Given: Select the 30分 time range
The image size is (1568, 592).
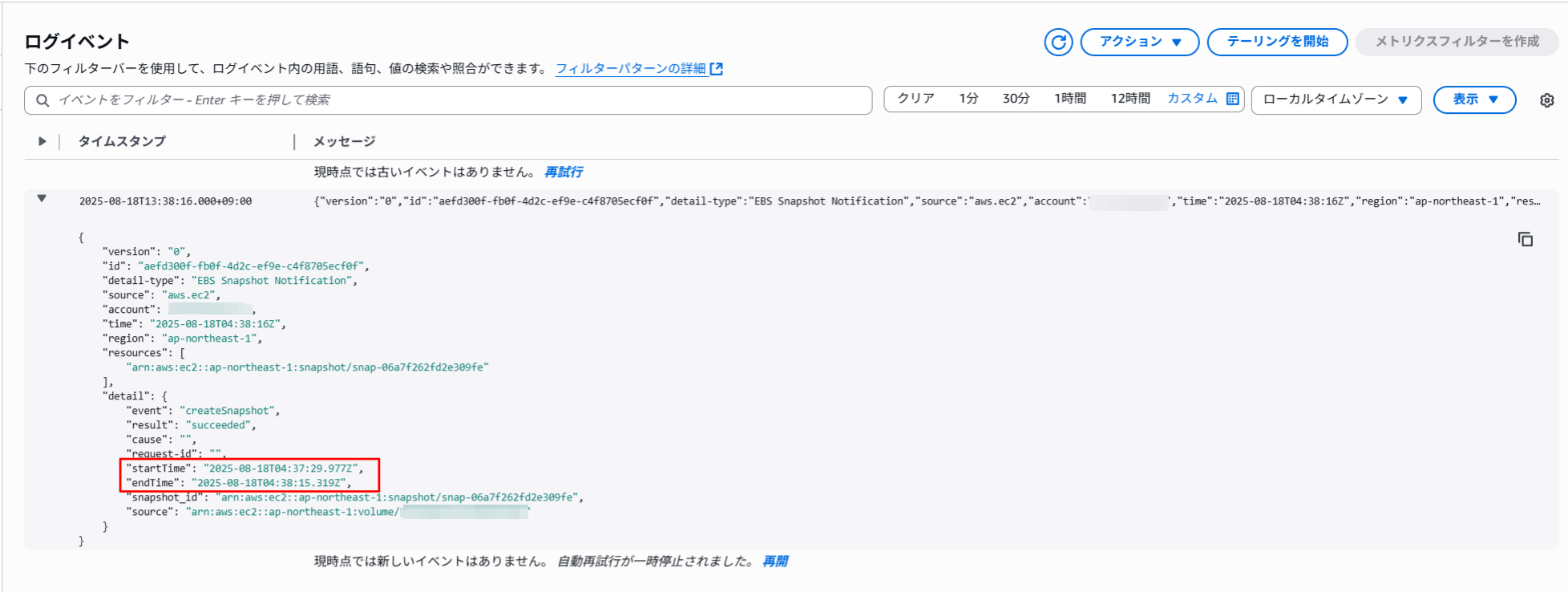Looking at the screenshot, I should pos(1016,99).
